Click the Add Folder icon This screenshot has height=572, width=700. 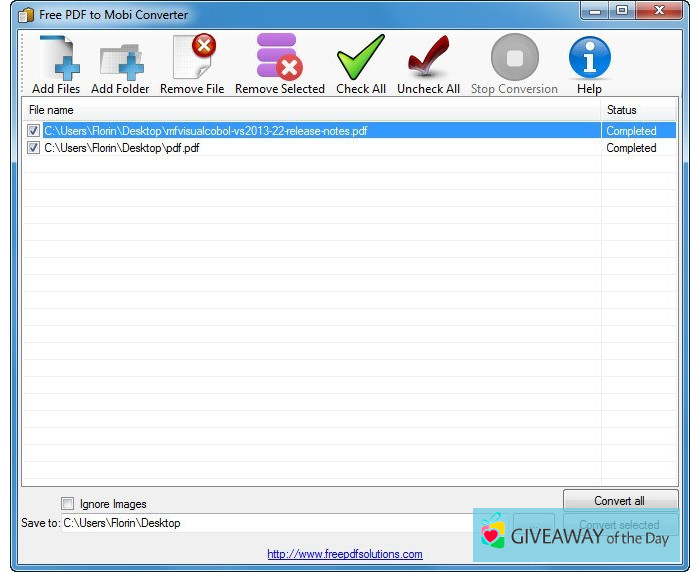pos(120,58)
